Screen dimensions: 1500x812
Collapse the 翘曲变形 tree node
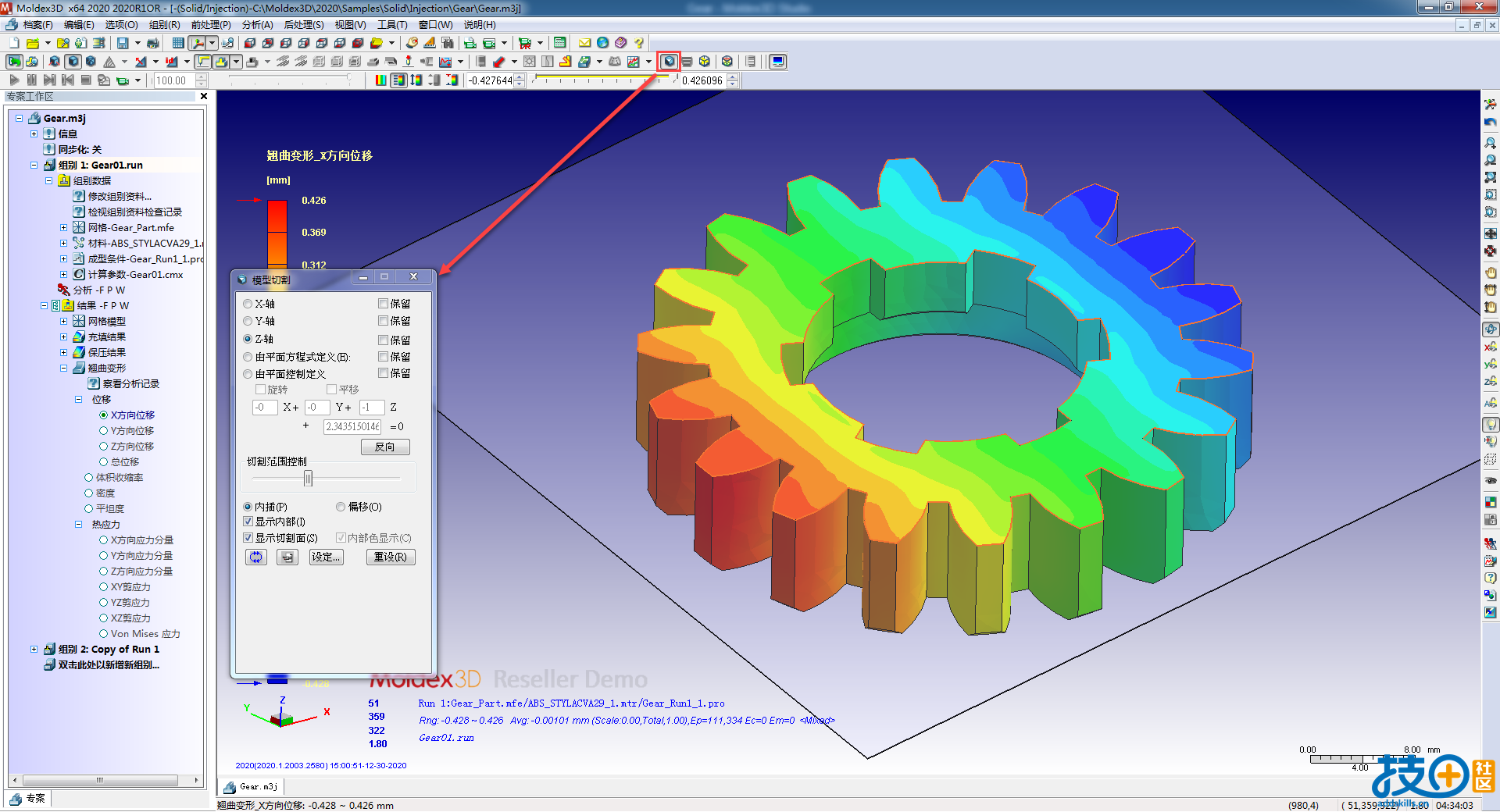63,368
